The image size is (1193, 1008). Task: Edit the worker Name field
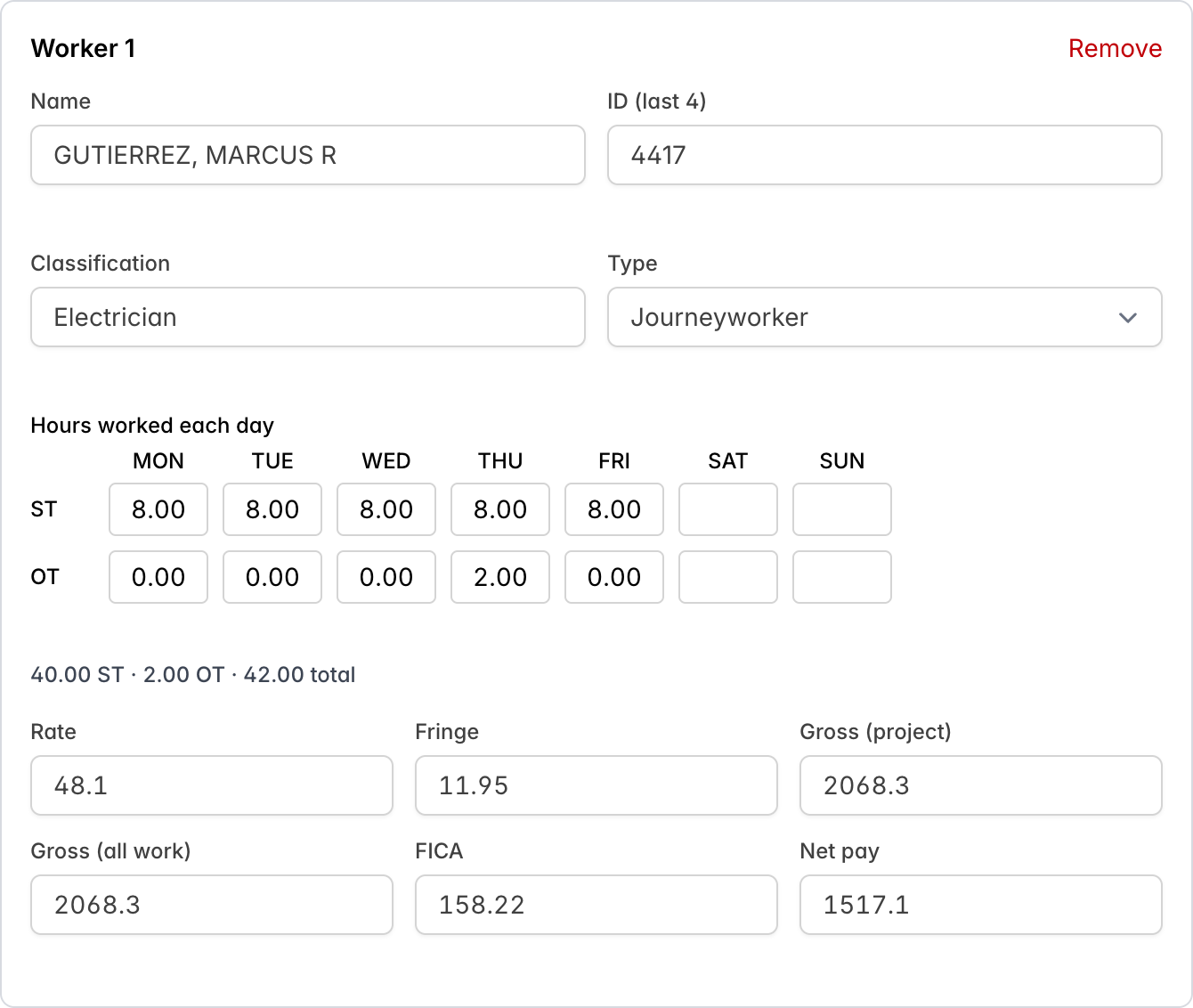click(x=308, y=155)
